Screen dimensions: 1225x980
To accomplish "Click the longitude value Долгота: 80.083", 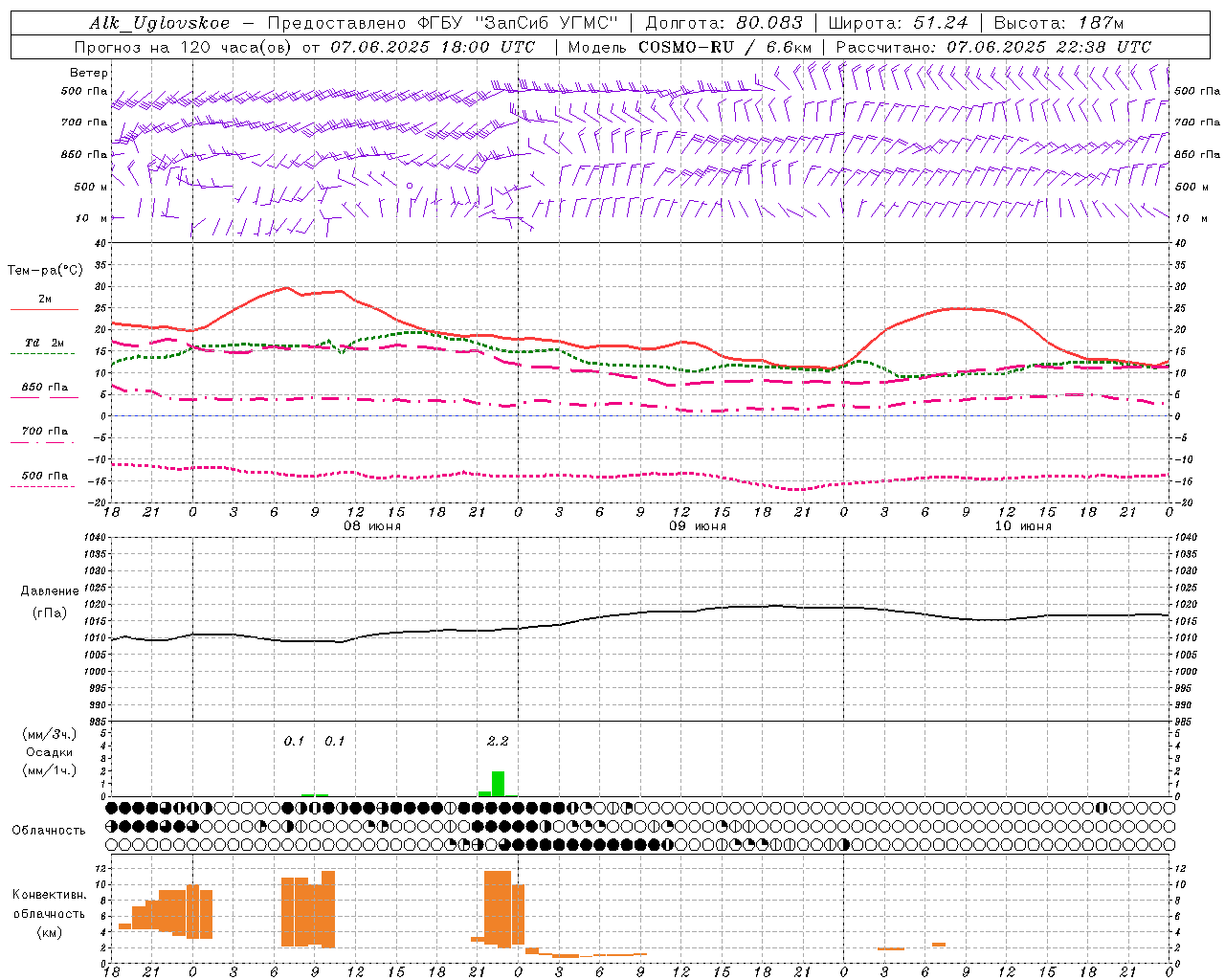I will coord(724,23).
